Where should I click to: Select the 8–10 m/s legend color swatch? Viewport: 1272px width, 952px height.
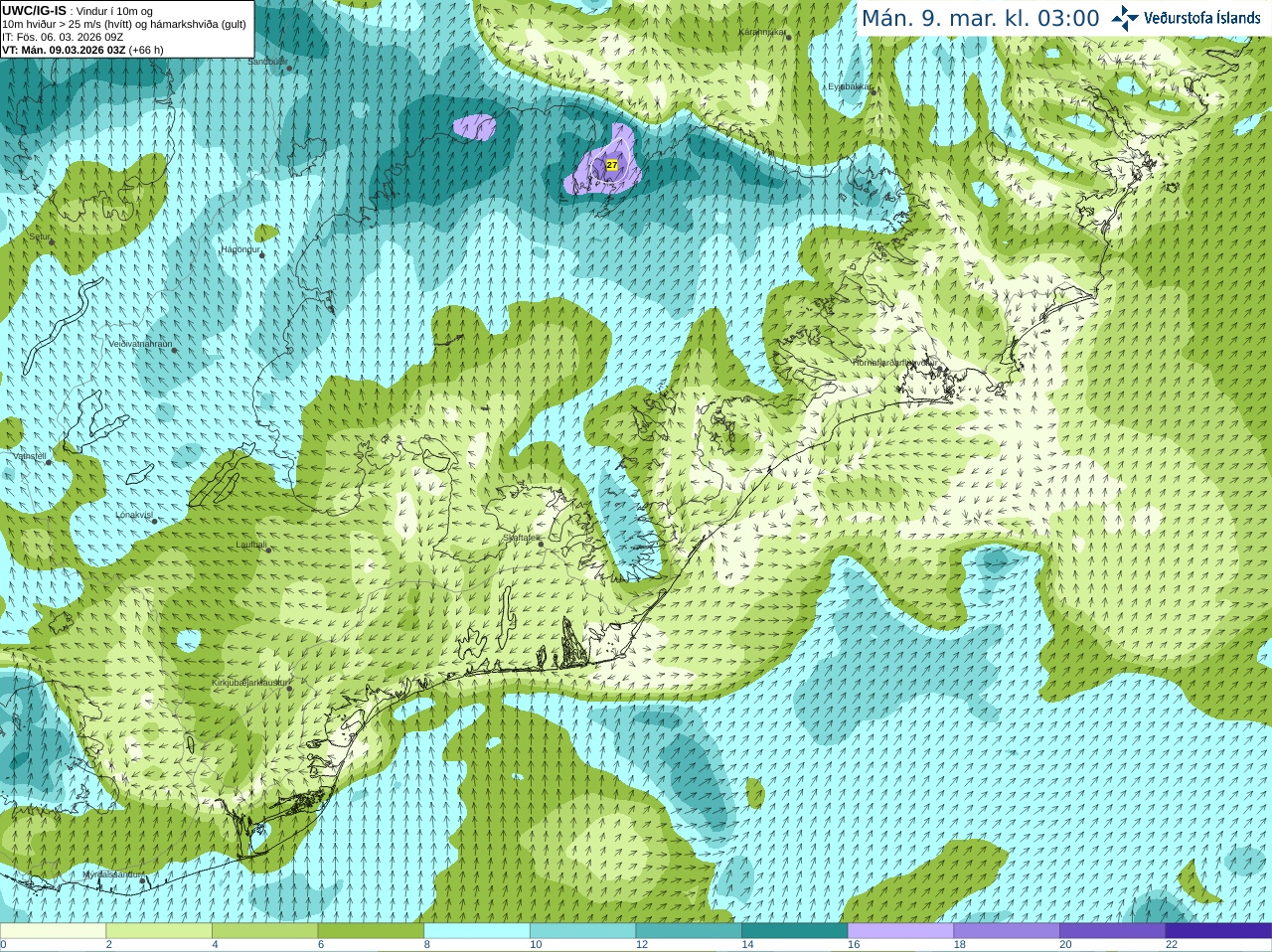pyautogui.click(x=477, y=931)
